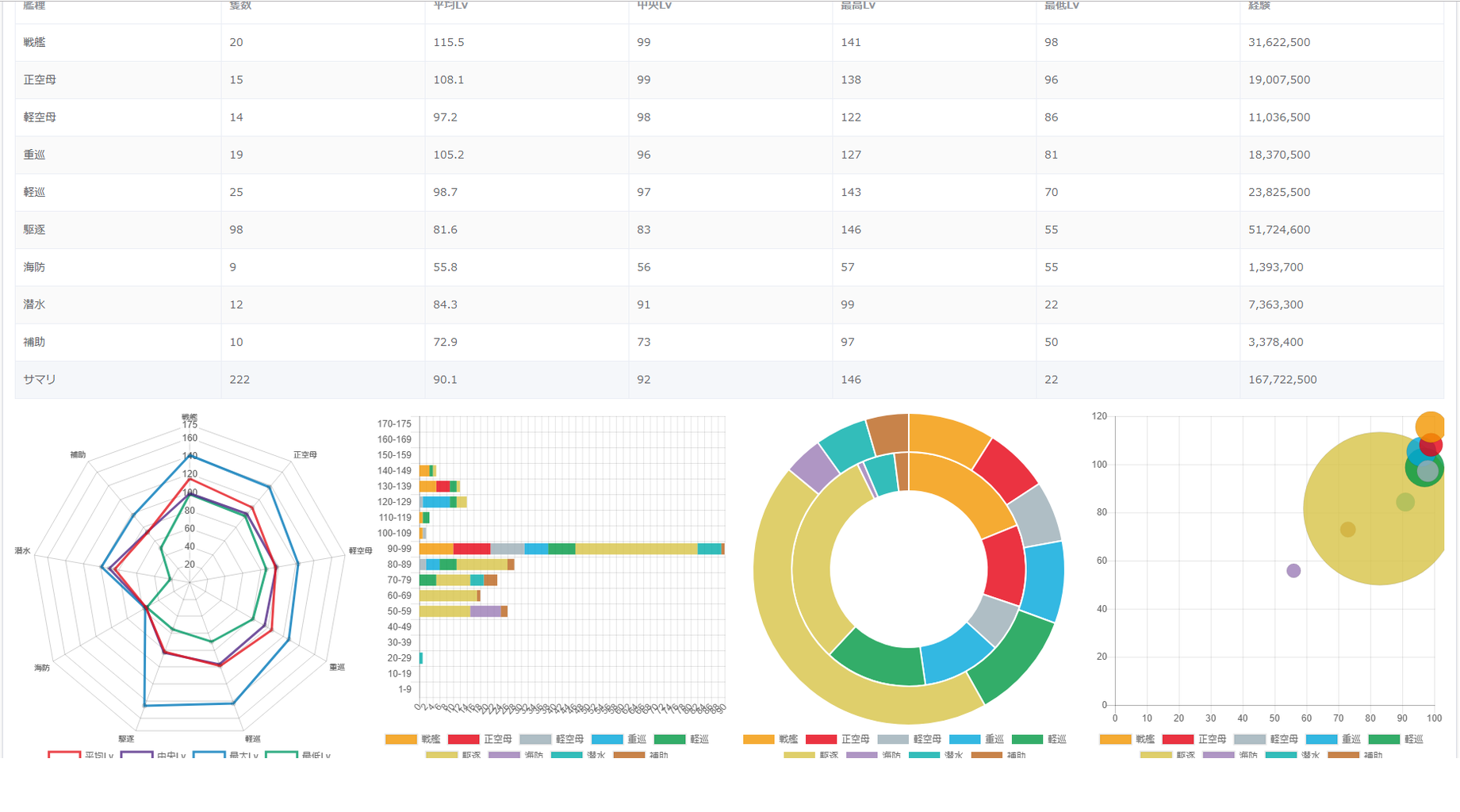
Task: Hide 重巡 series in the doughnut chart legend
Action: click(x=977, y=739)
